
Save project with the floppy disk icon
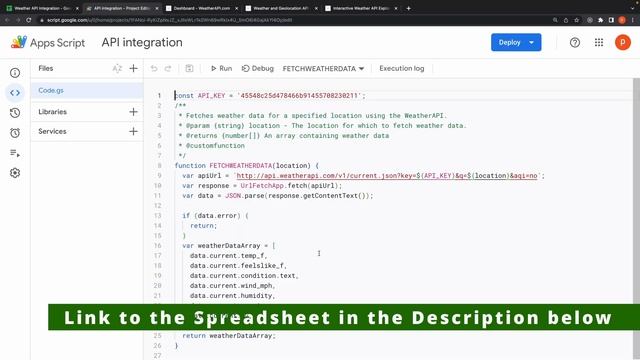[x=189, y=69]
